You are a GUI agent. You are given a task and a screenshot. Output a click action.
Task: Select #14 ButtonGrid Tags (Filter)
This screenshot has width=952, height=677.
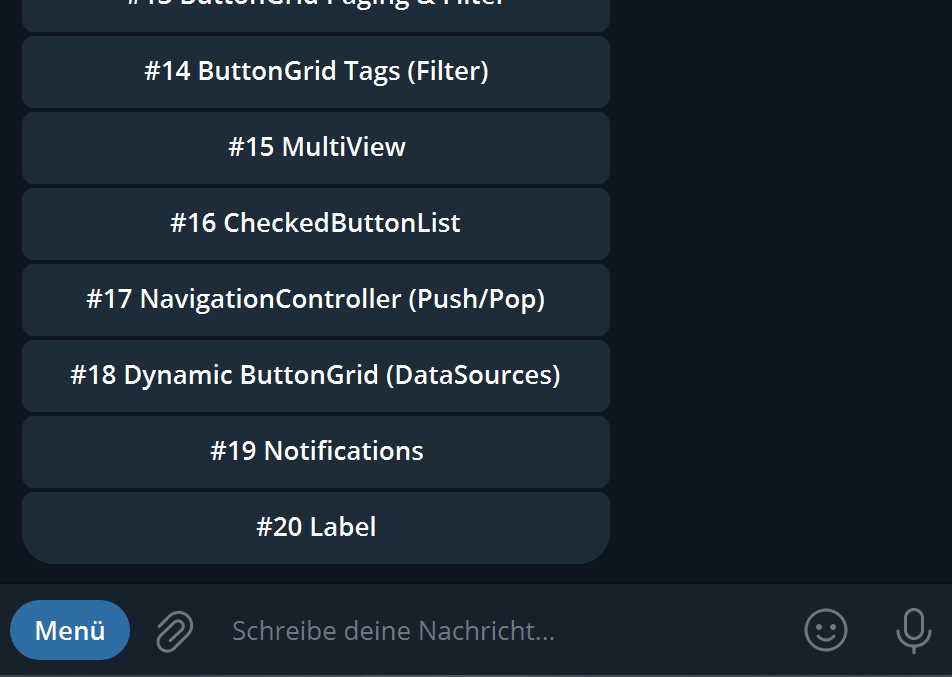point(316,72)
